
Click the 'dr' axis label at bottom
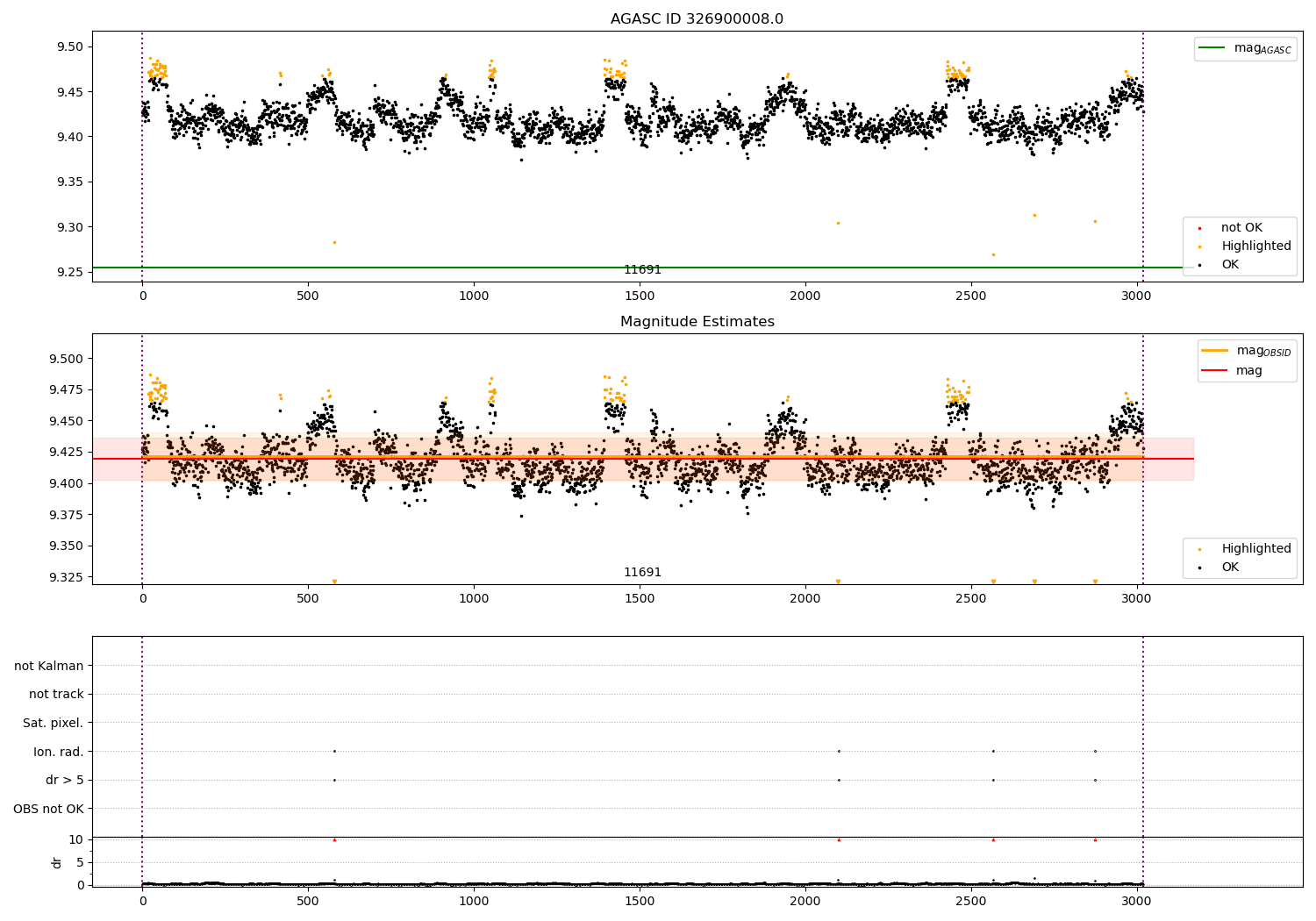click(57, 862)
